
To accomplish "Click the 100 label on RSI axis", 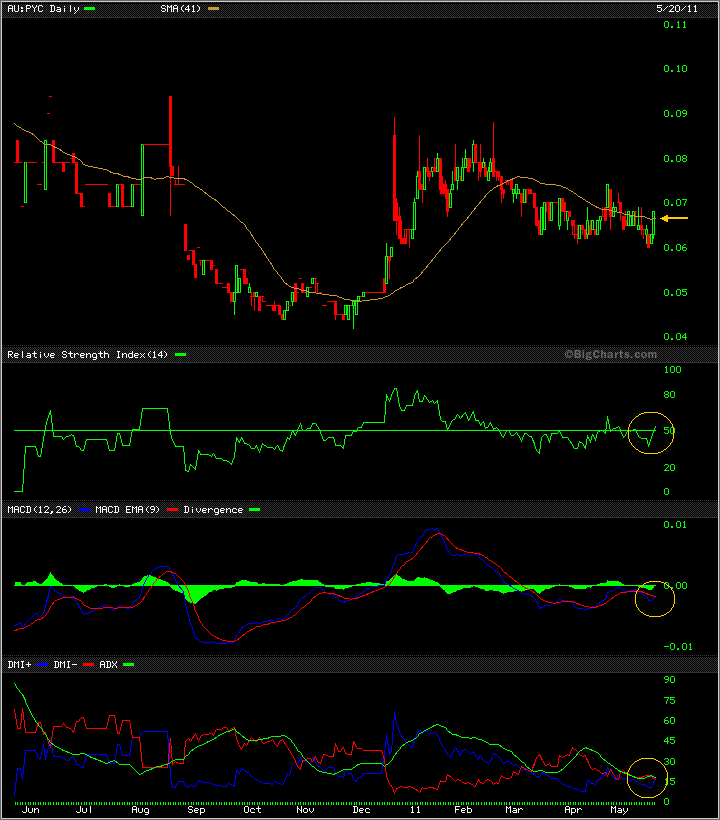I will pos(672,370).
